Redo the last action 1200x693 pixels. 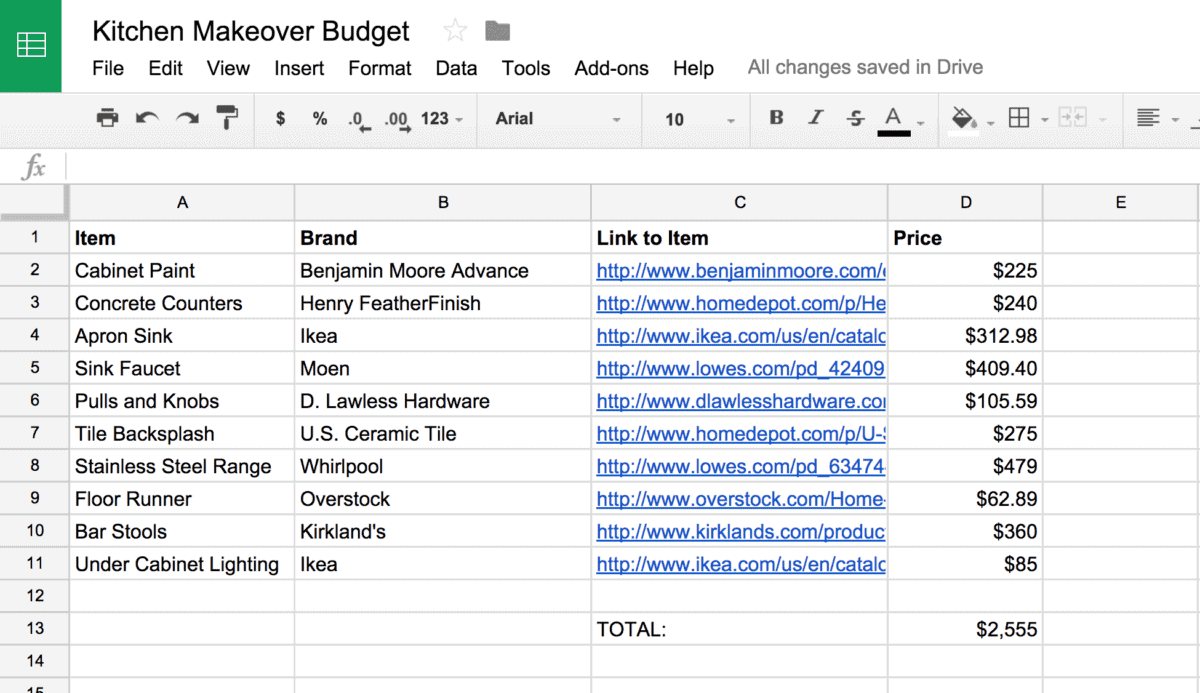187,118
